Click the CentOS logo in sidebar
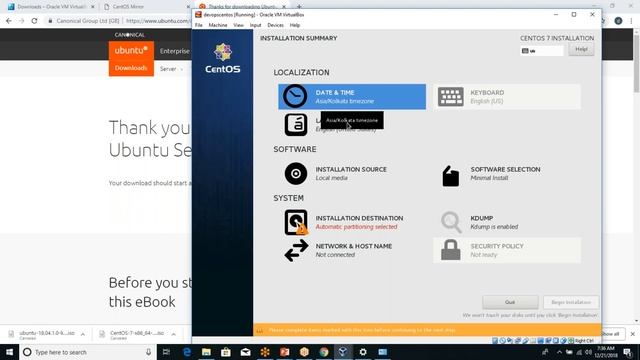The width and height of the screenshot is (640, 360). [x=222, y=58]
